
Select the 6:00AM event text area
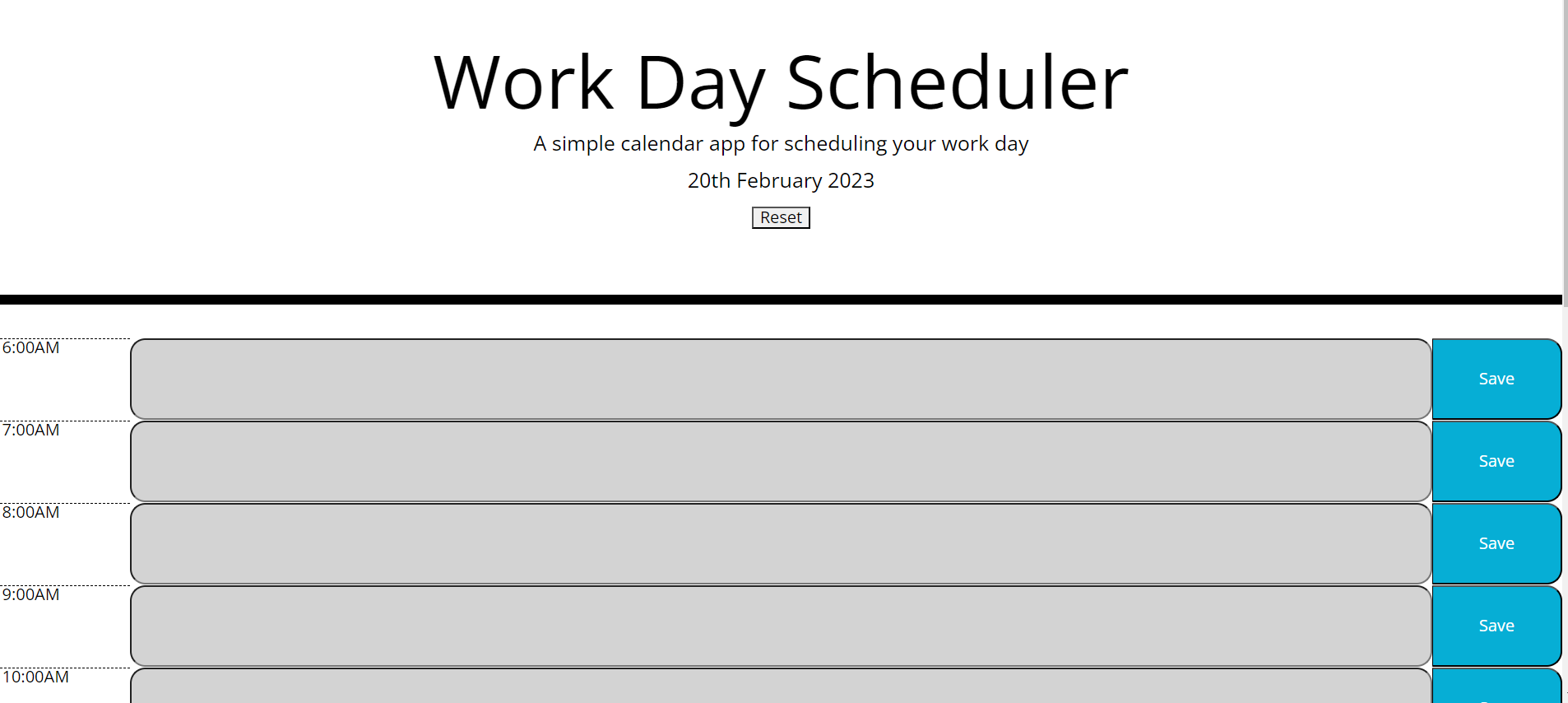click(x=780, y=378)
